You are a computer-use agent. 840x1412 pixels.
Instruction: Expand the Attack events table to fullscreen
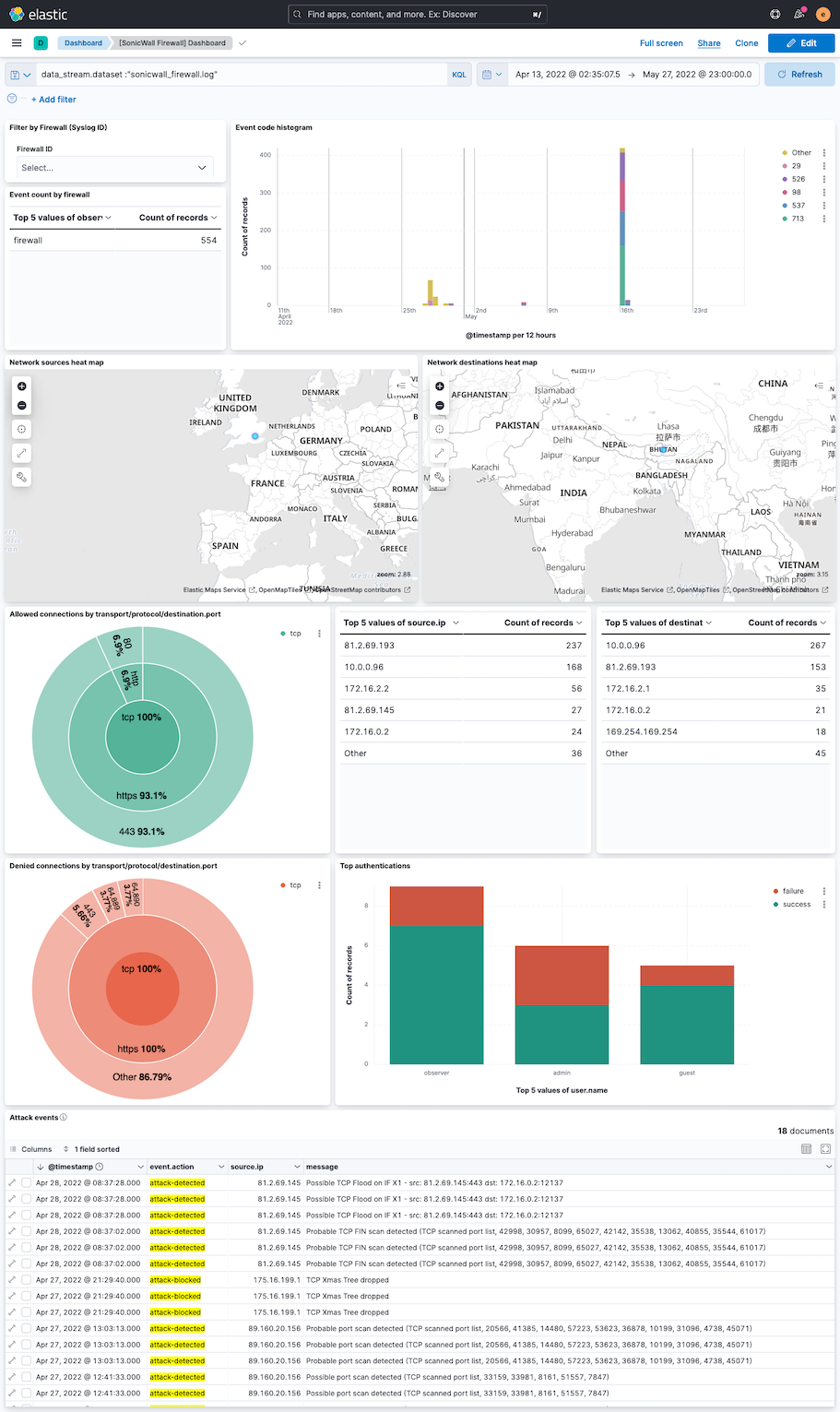tap(826, 1148)
